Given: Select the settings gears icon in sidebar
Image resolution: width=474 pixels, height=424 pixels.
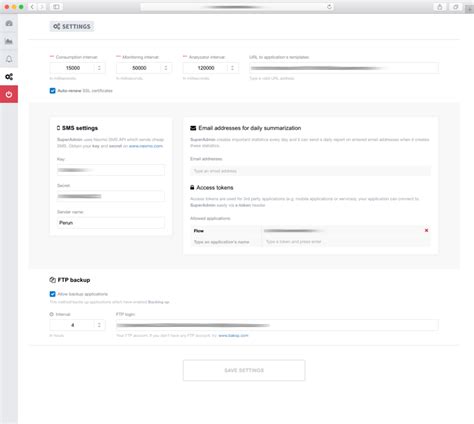Looking at the screenshot, I should point(9,77).
